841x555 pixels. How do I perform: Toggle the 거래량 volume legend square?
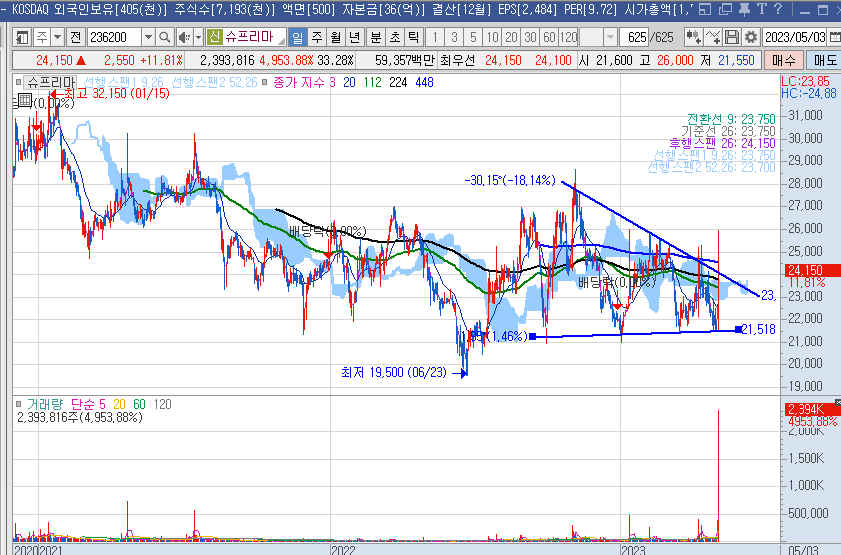pyautogui.click(x=19, y=404)
